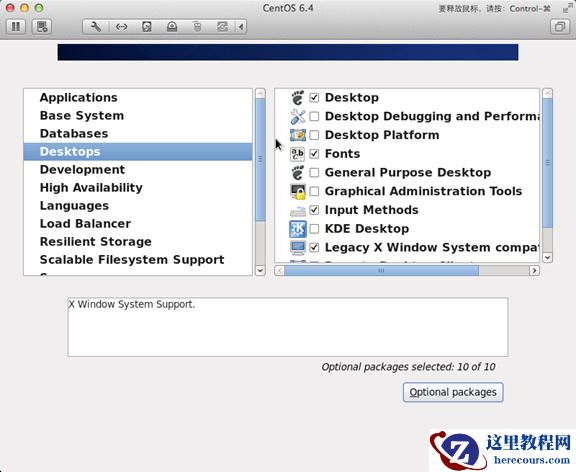
Task: Enable Desktop Debugging and Performance checkbox
Action: pos(314,116)
